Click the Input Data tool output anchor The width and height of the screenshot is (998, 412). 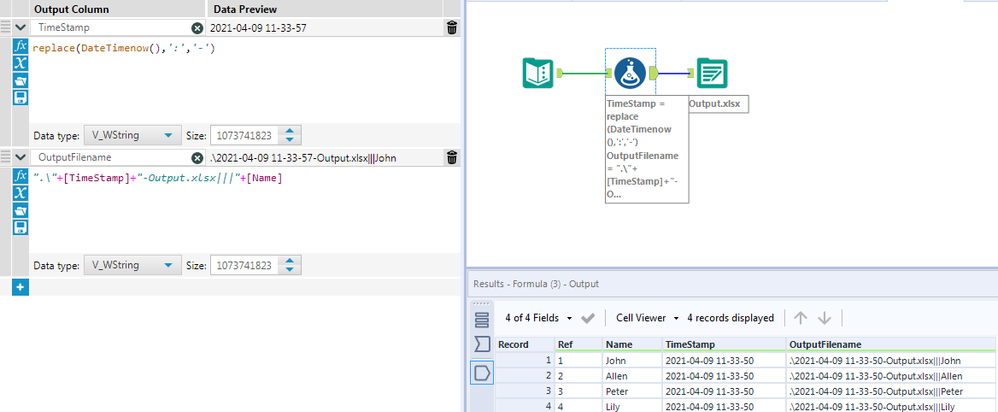point(560,73)
